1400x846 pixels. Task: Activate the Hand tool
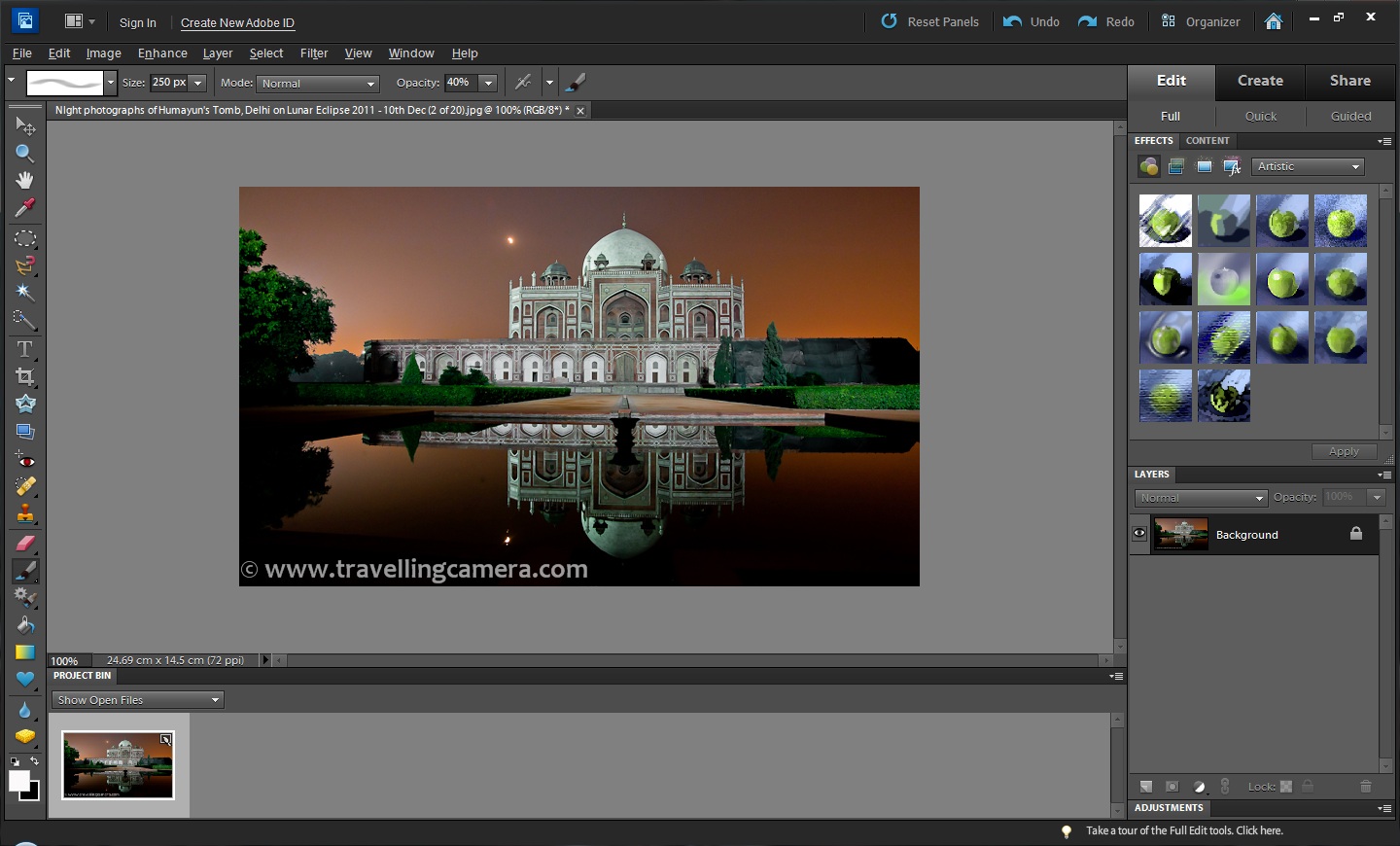point(24,180)
